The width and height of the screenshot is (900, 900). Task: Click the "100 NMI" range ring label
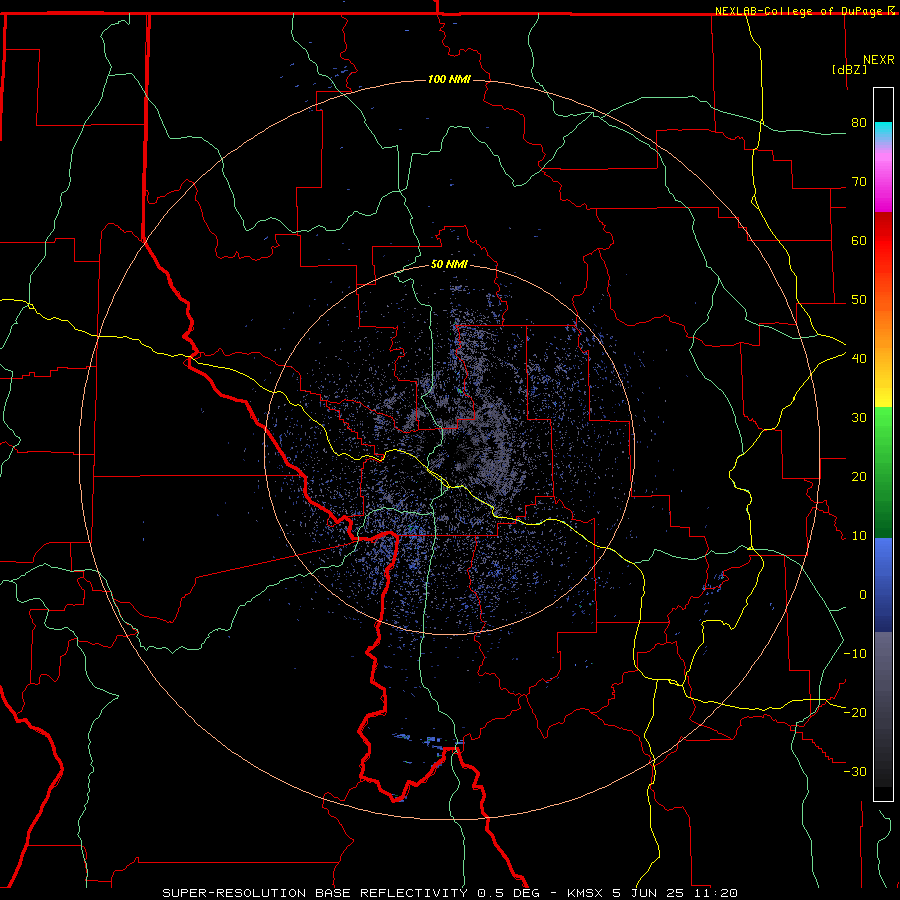pos(449,79)
